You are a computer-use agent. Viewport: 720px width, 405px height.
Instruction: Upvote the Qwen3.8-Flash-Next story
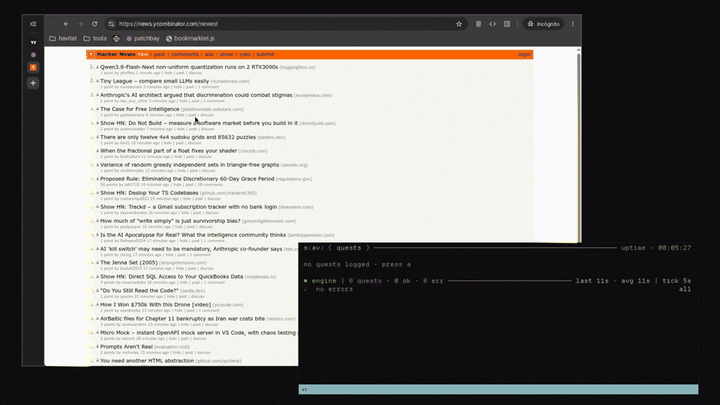point(97,67)
